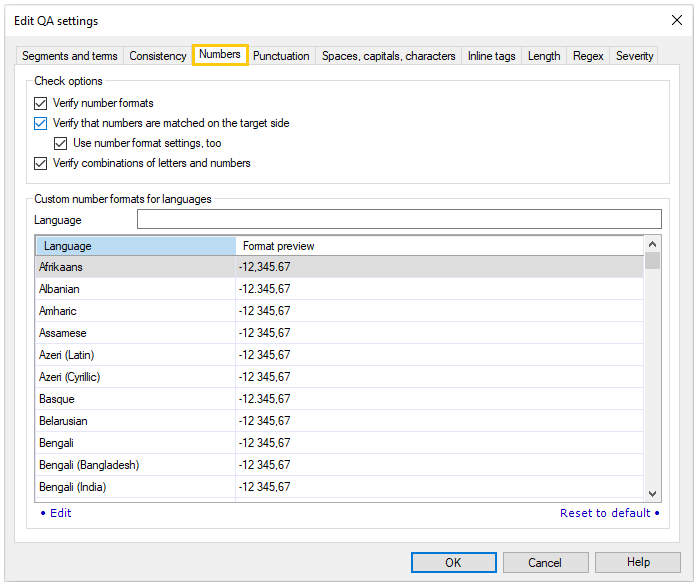This screenshot has height=587, width=698.
Task: Disable Verify combinations of letters and numbers
Action: coord(41,163)
